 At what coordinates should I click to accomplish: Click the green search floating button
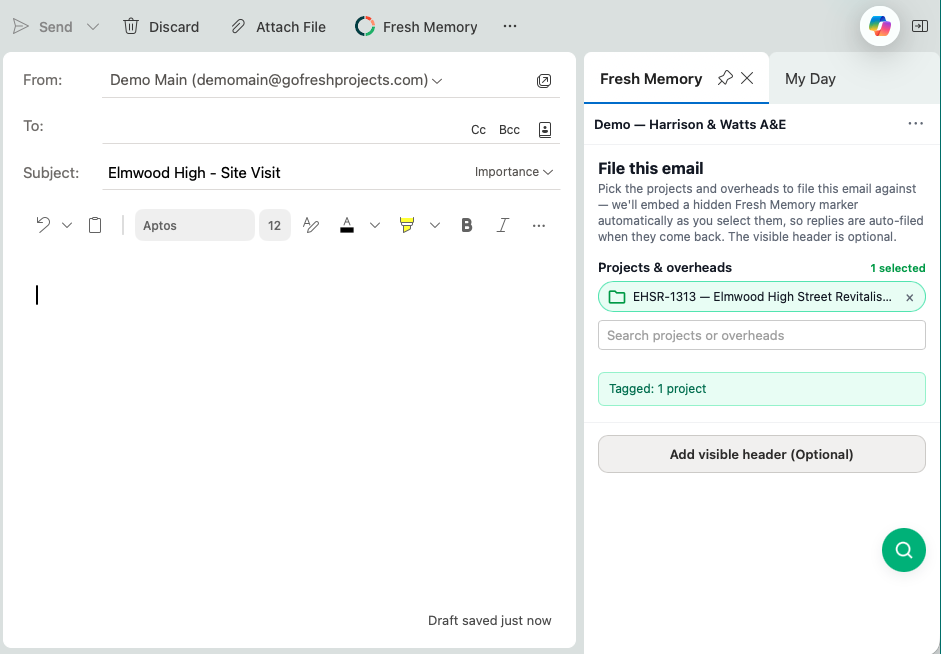(903, 550)
